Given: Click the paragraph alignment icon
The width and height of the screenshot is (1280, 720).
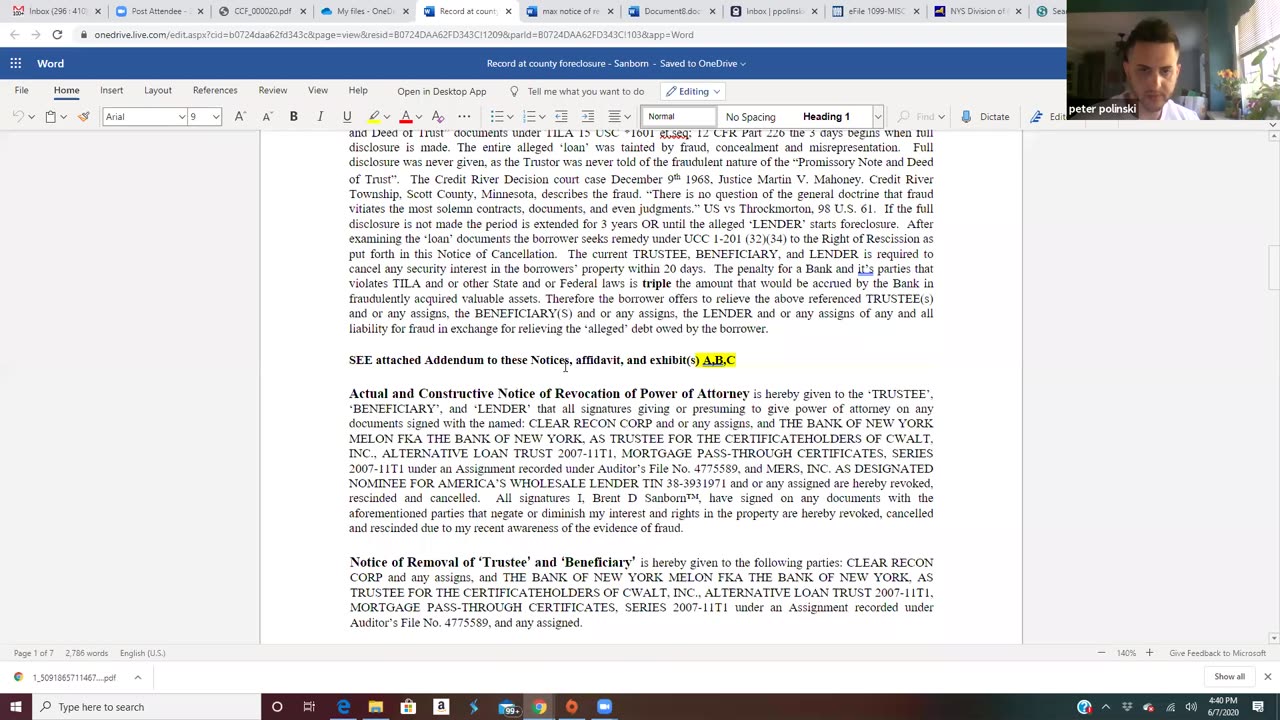Looking at the screenshot, I should (615, 117).
